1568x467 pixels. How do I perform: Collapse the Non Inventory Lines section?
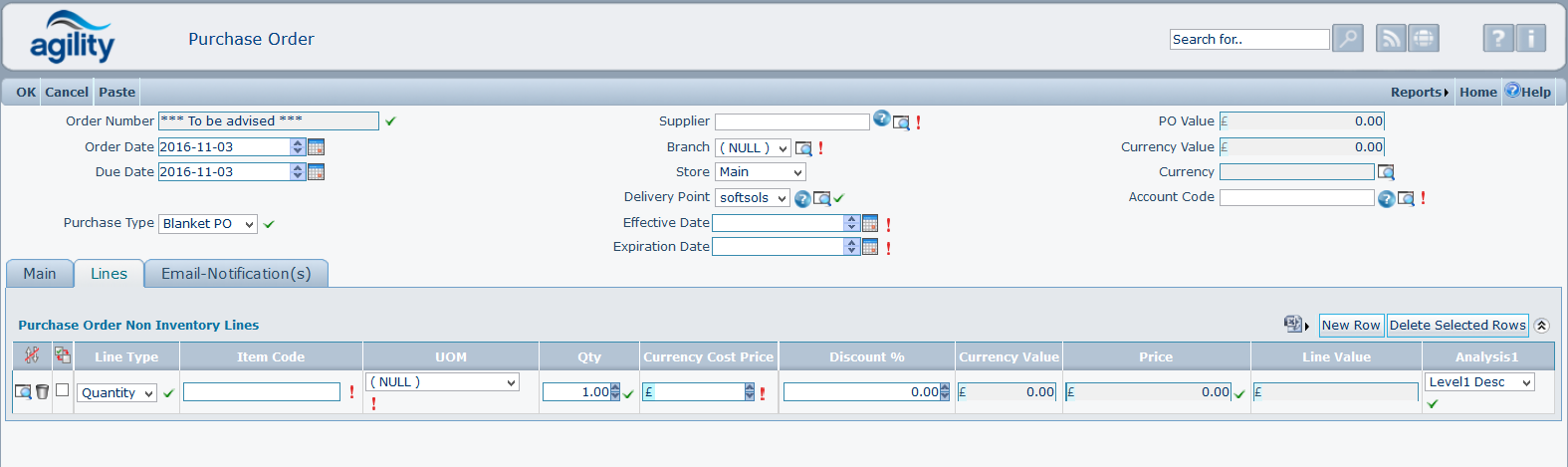click(x=1541, y=326)
